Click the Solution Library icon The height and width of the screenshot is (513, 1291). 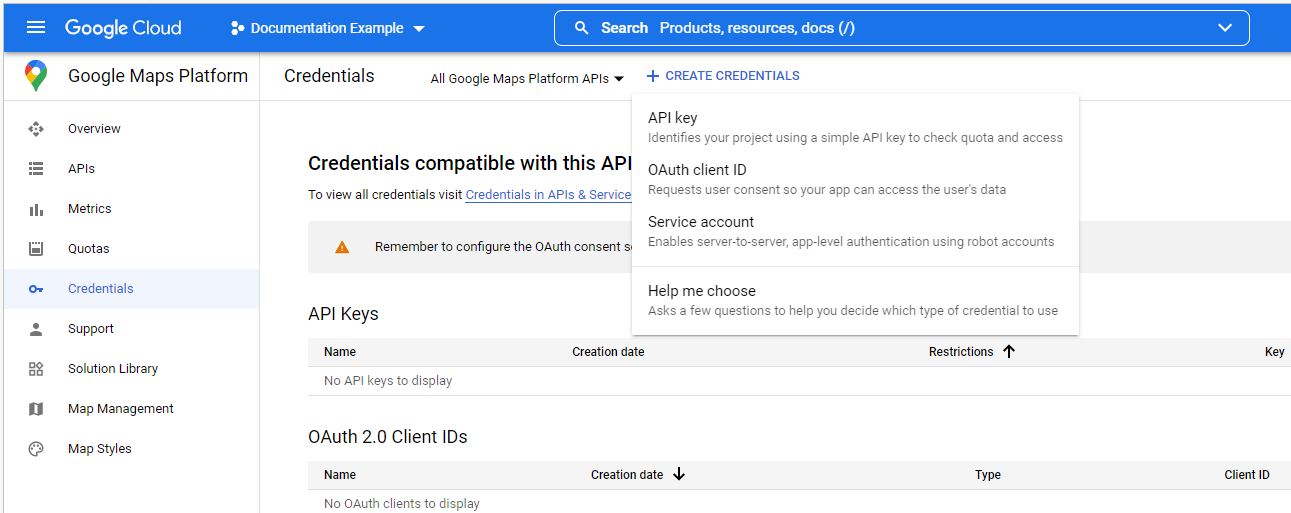(36, 369)
